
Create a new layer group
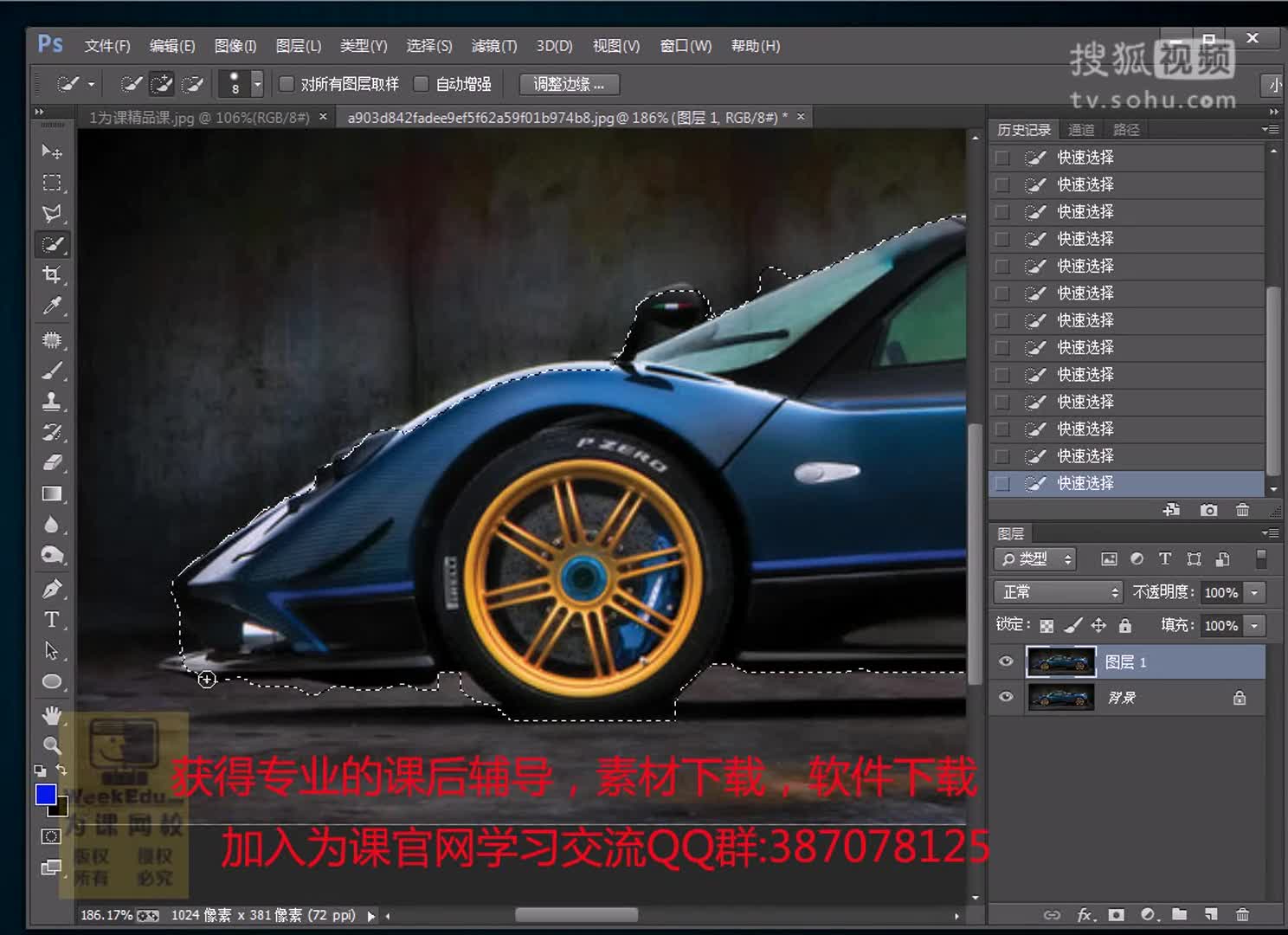click(x=1180, y=914)
